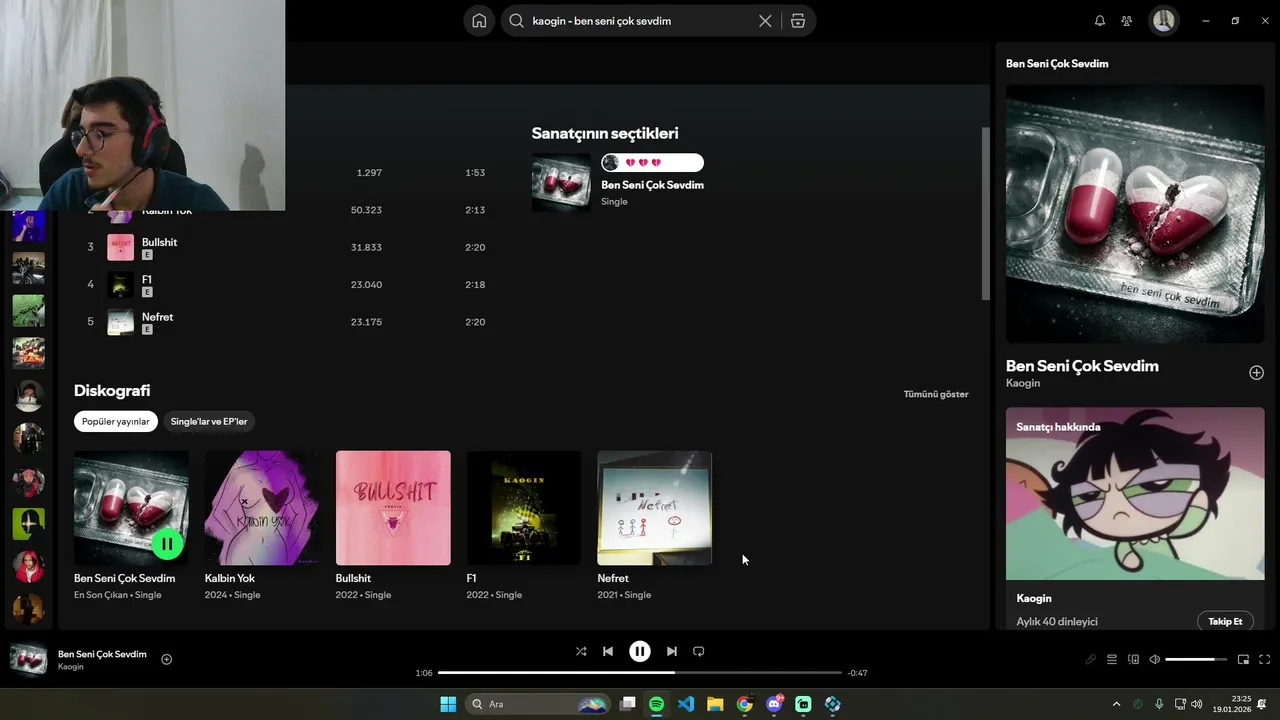
Task: Open Google Chrome from the taskbar
Action: (x=745, y=704)
